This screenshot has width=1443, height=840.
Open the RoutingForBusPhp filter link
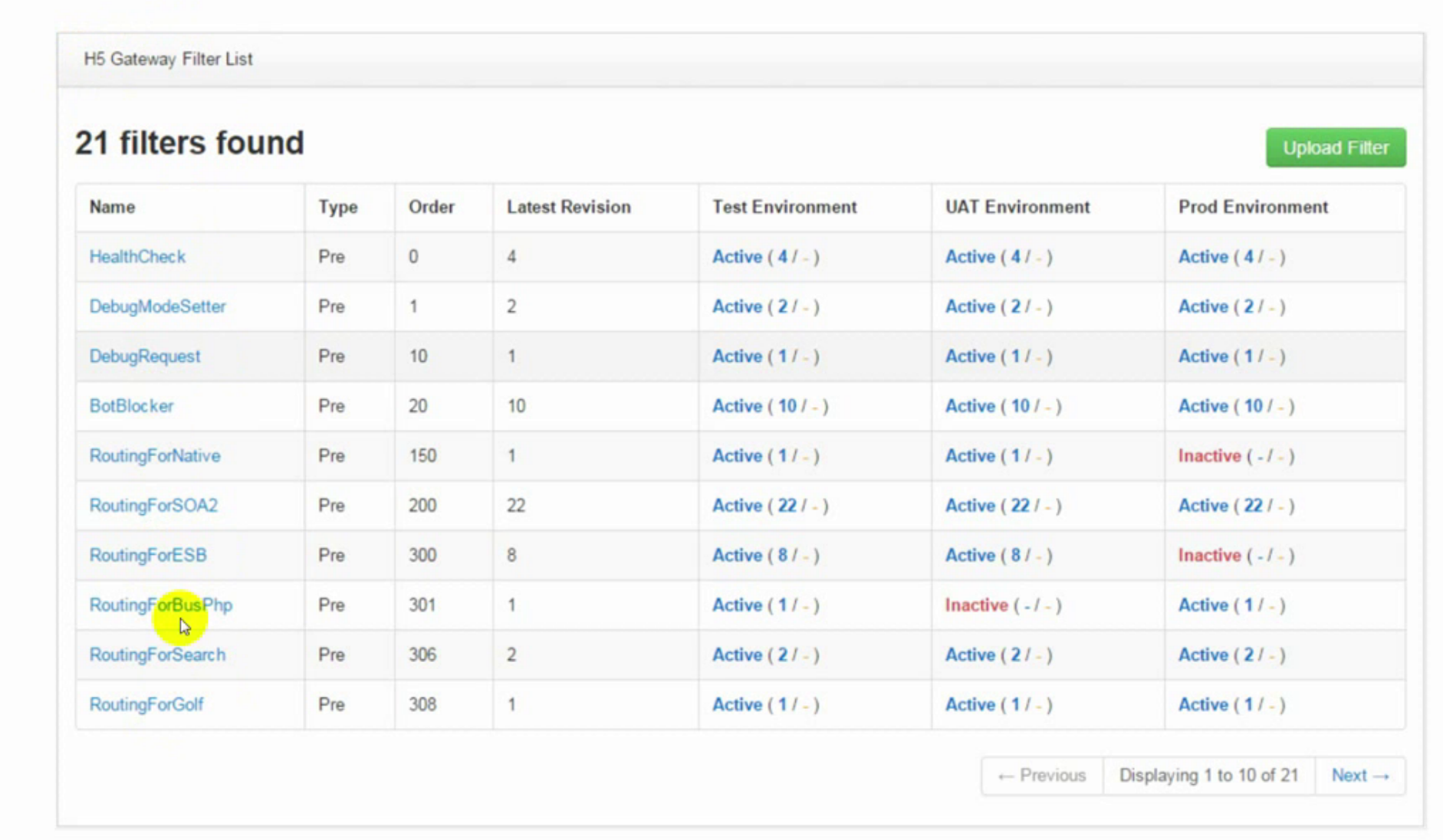point(160,605)
